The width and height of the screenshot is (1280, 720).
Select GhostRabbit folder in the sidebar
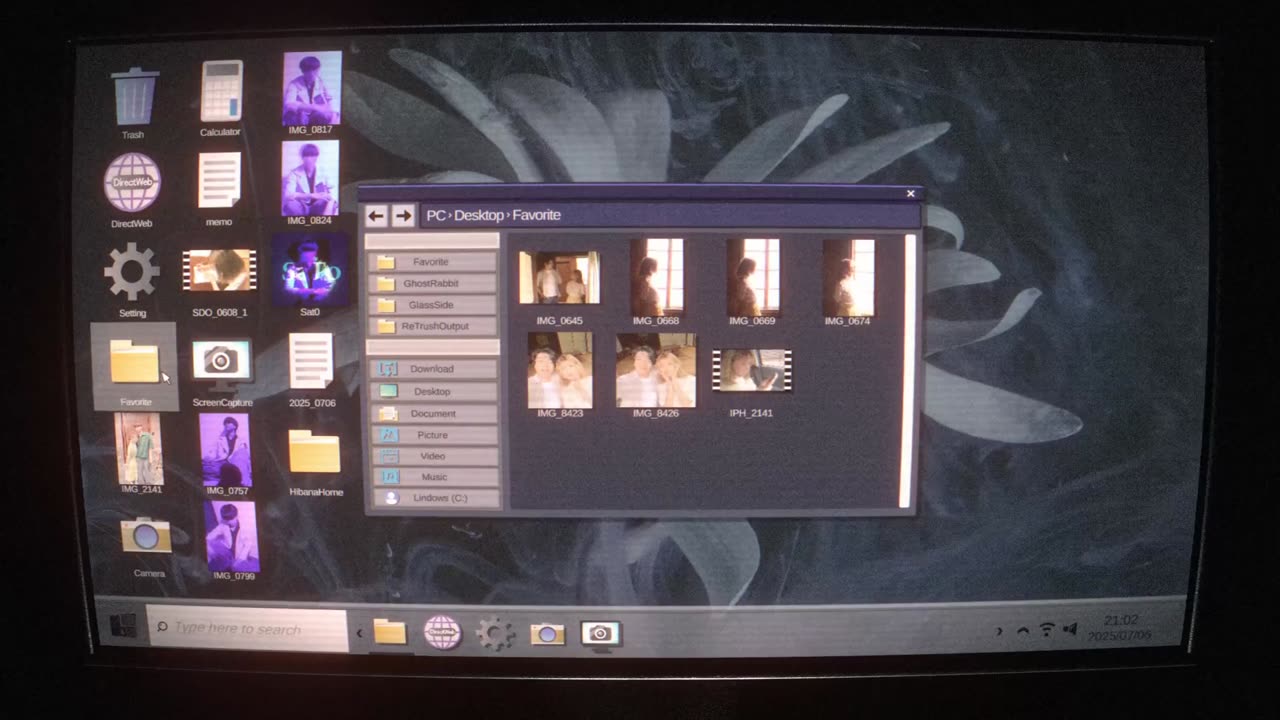click(432, 283)
